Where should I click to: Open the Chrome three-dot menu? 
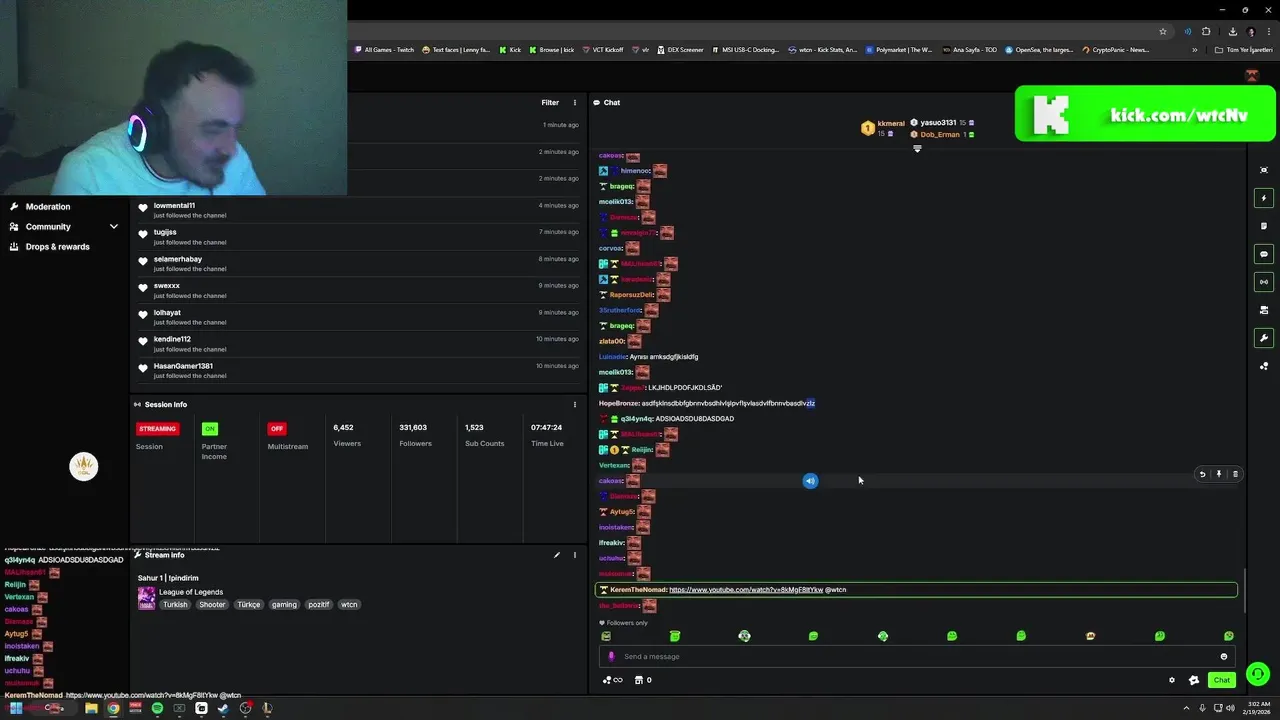click(1267, 31)
